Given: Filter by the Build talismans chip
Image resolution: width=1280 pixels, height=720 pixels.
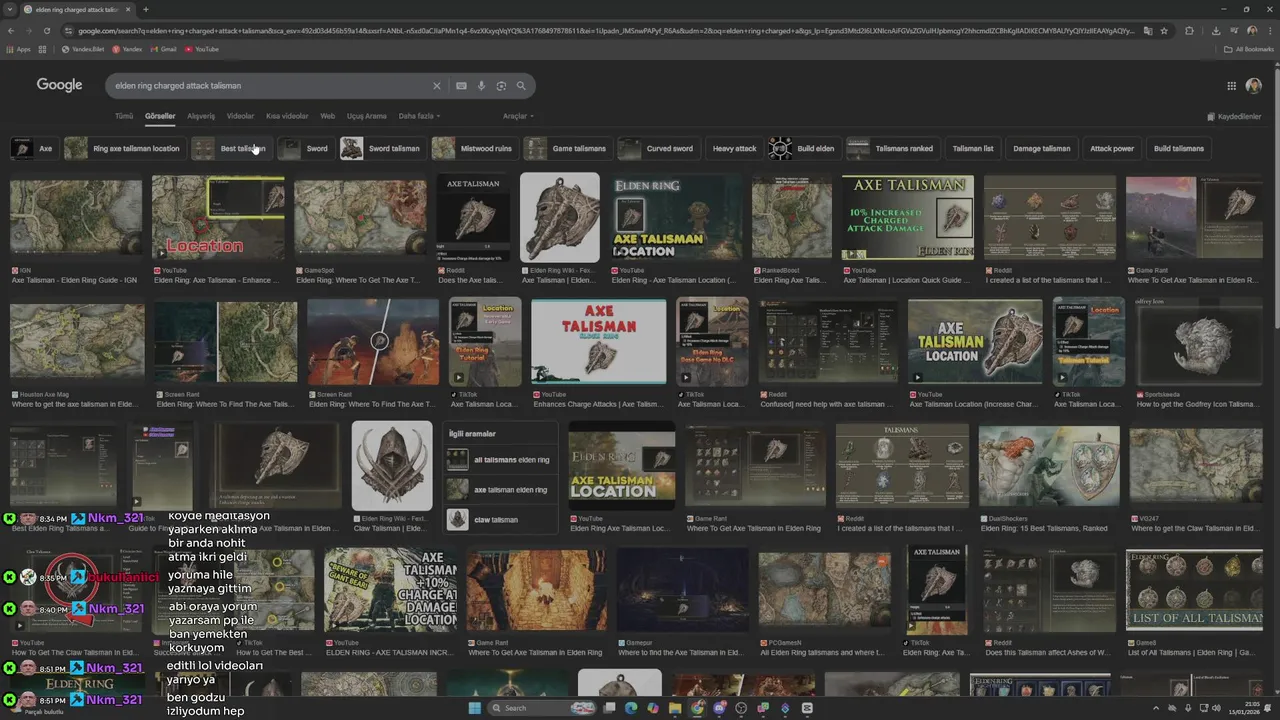Looking at the screenshot, I should [x=1179, y=148].
